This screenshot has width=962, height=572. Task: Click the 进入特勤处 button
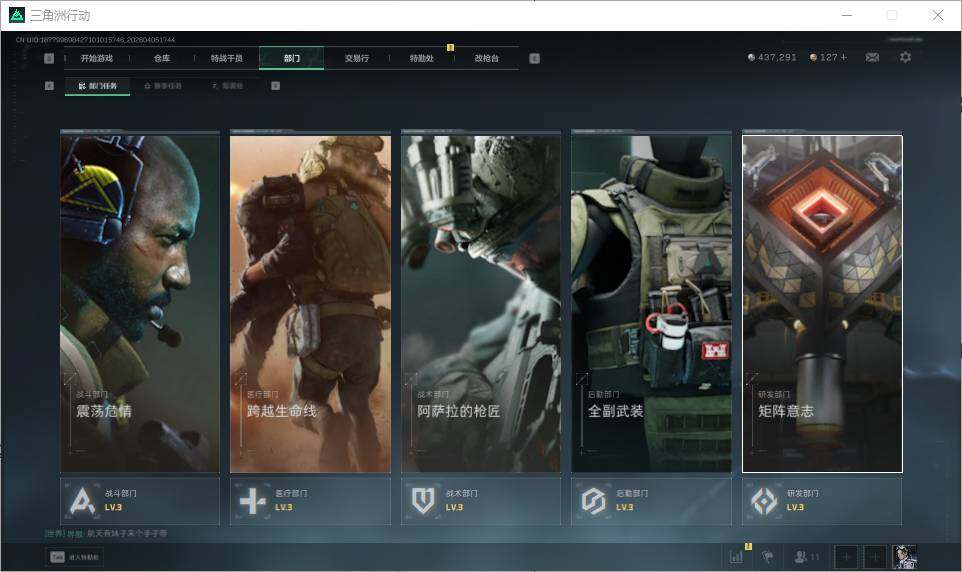(75, 557)
